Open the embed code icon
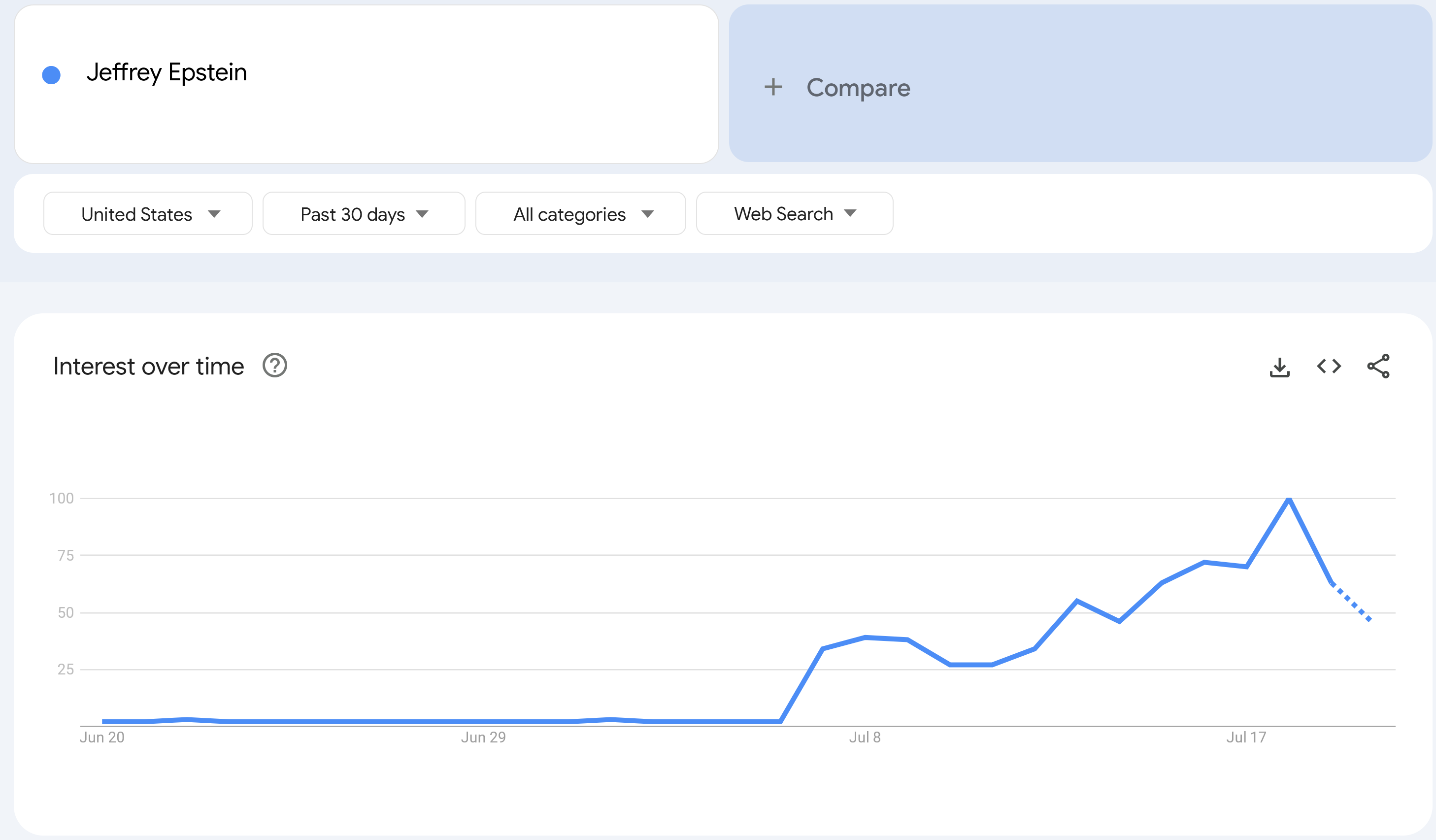The height and width of the screenshot is (840, 1436). pyautogui.click(x=1329, y=366)
